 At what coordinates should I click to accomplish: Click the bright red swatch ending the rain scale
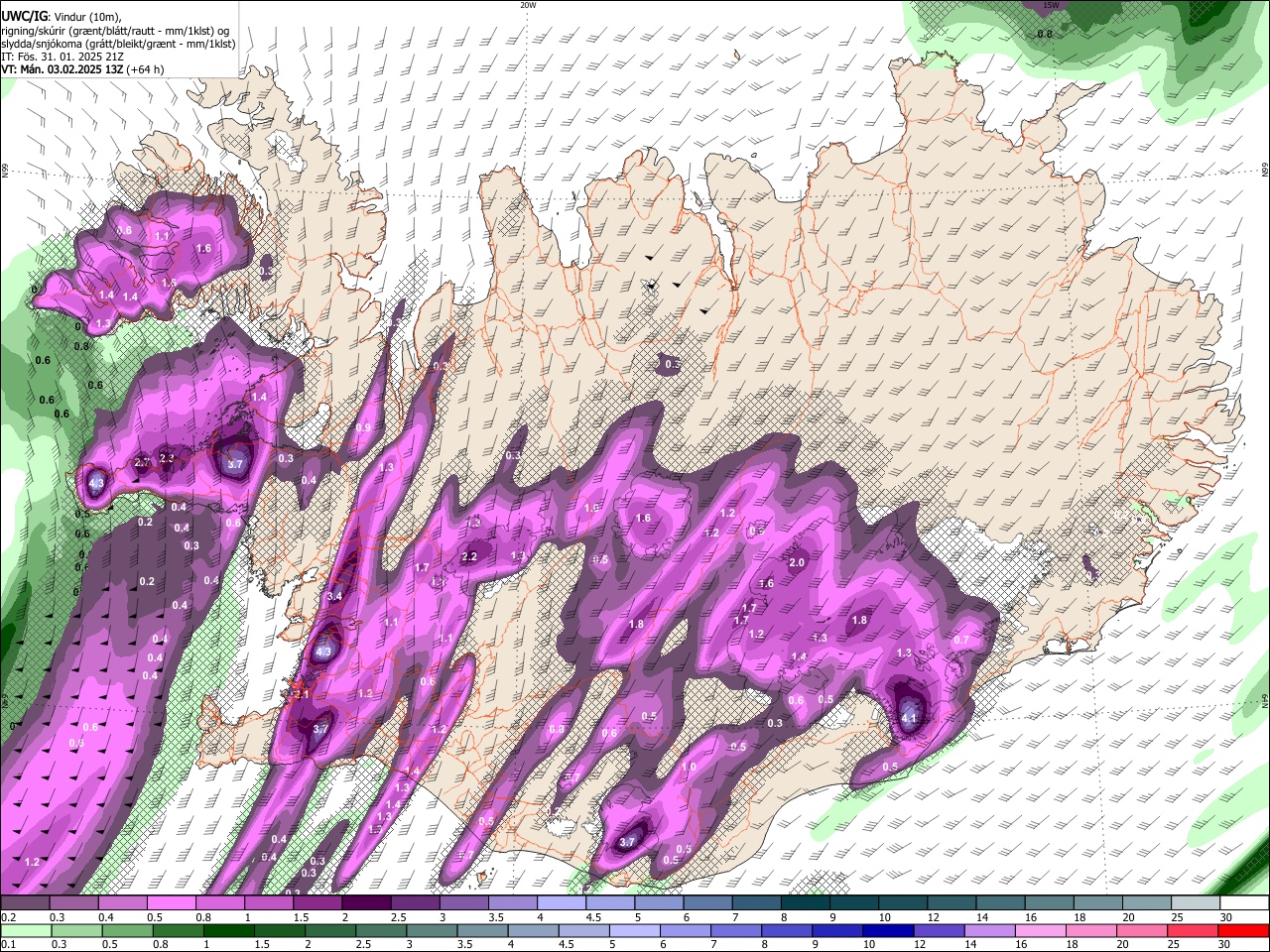(x=1243, y=930)
